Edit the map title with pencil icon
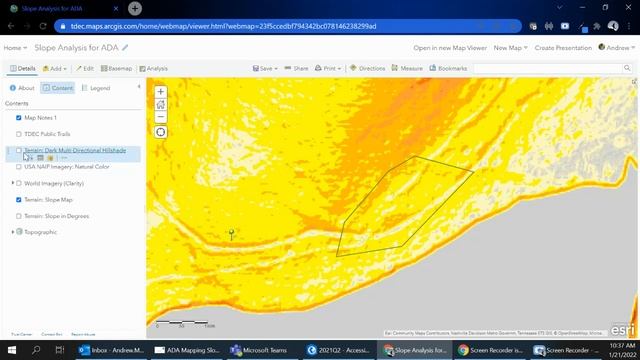Image resolution: width=640 pixels, height=360 pixels. click(125, 48)
